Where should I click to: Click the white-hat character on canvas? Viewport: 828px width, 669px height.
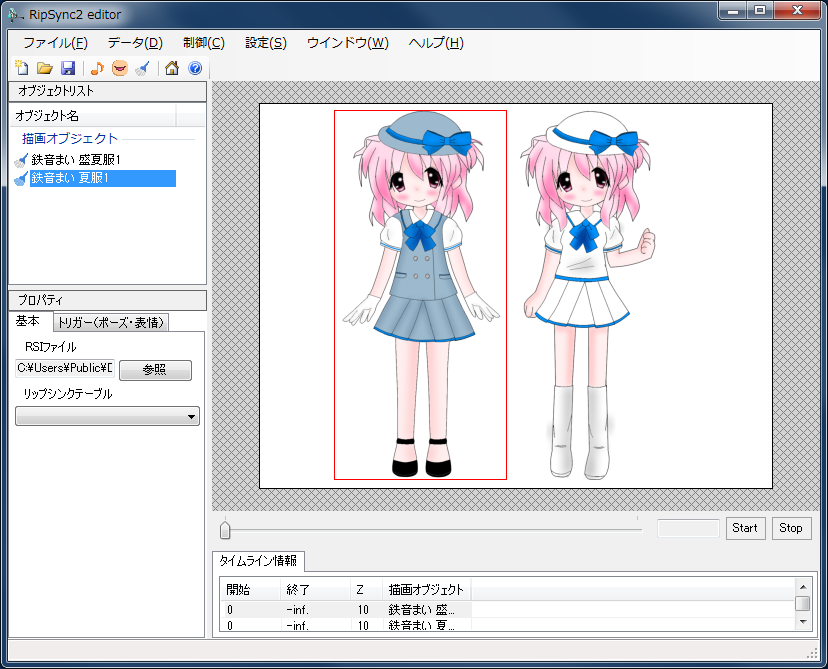click(588, 295)
